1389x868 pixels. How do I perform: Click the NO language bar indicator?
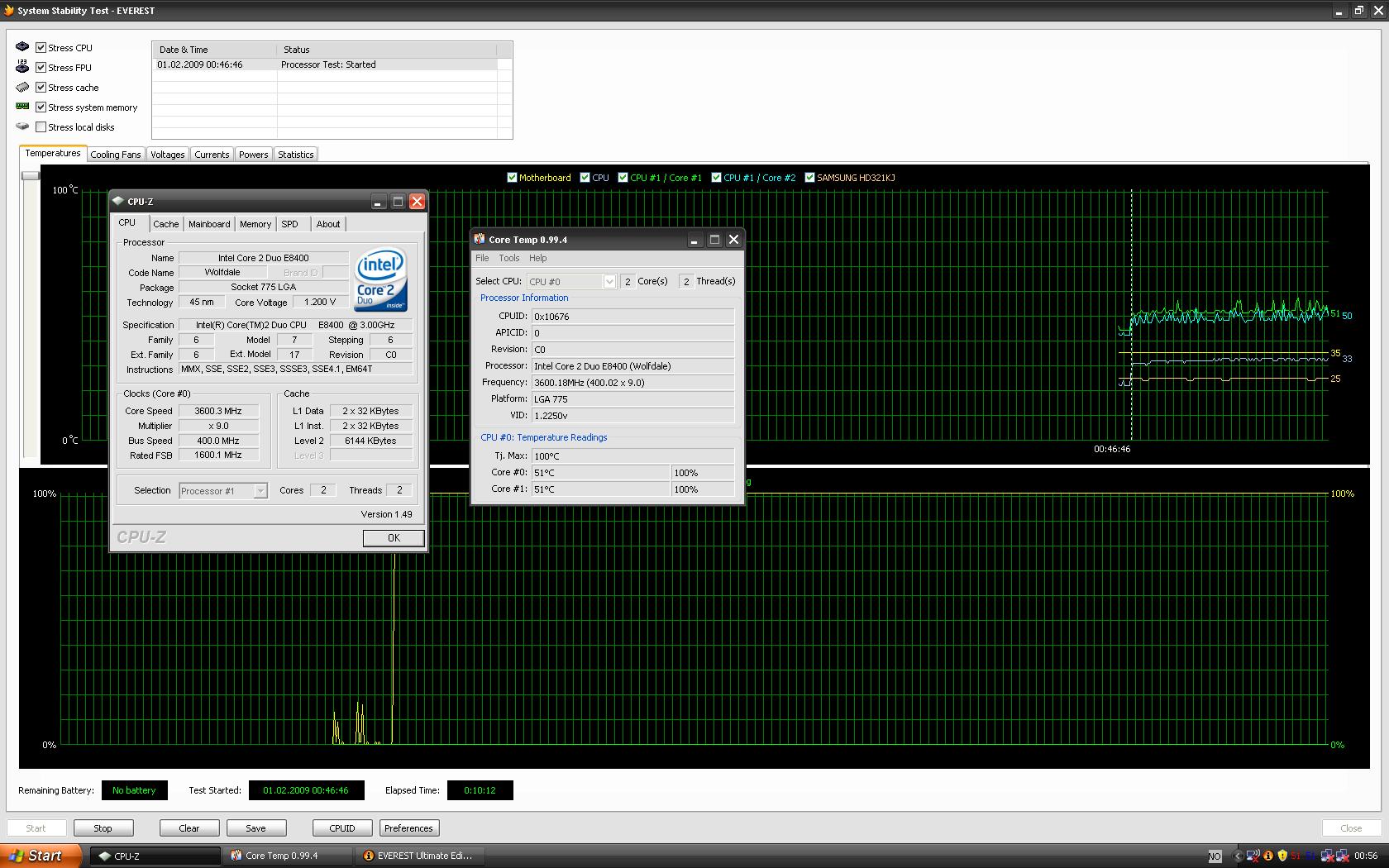[x=1215, y=856]
